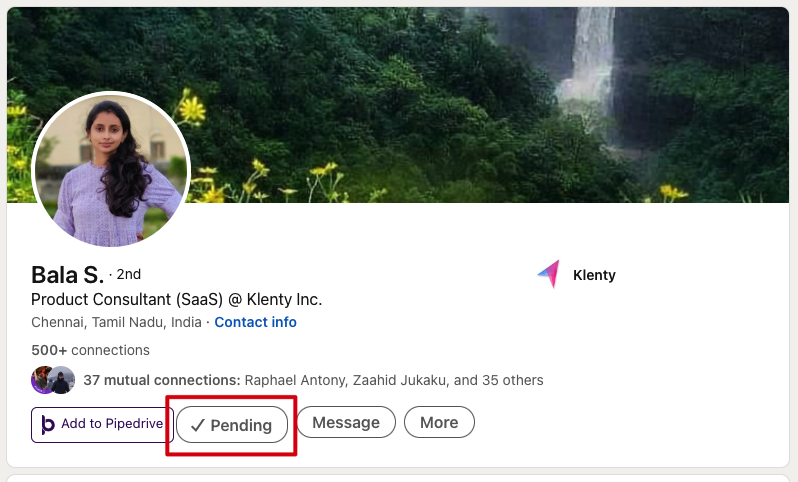View the 37 mutual connections link
Viewport: 798px width, 482px height.
pyautogui.click(x=161, y=380)
